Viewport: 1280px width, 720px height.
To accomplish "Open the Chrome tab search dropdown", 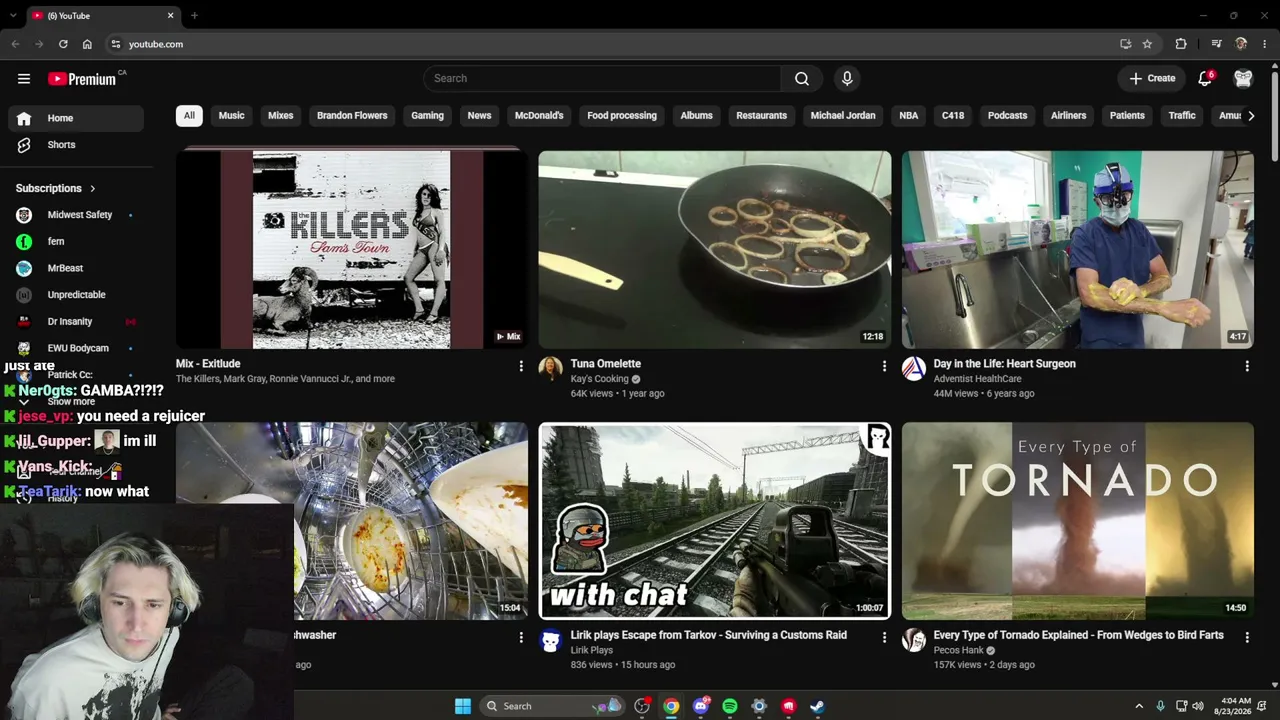I will 13,16.
